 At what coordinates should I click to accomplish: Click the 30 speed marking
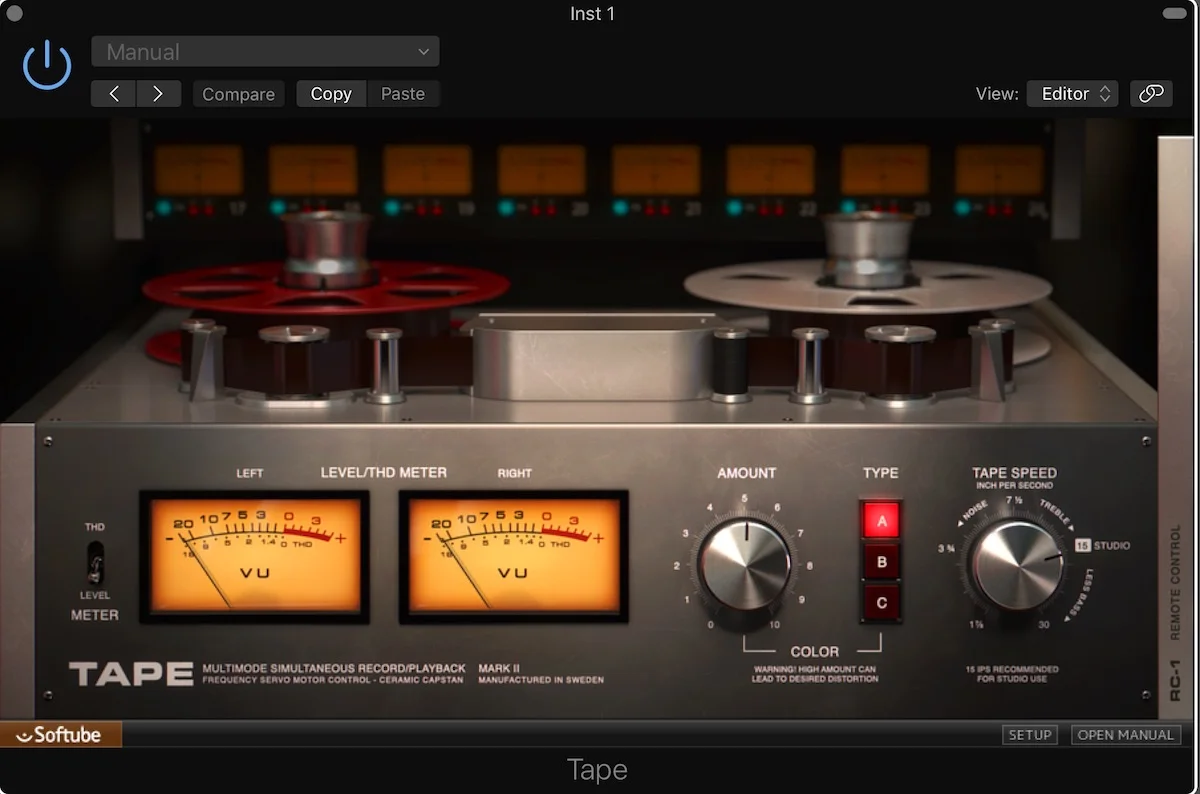pos(1044,626)
